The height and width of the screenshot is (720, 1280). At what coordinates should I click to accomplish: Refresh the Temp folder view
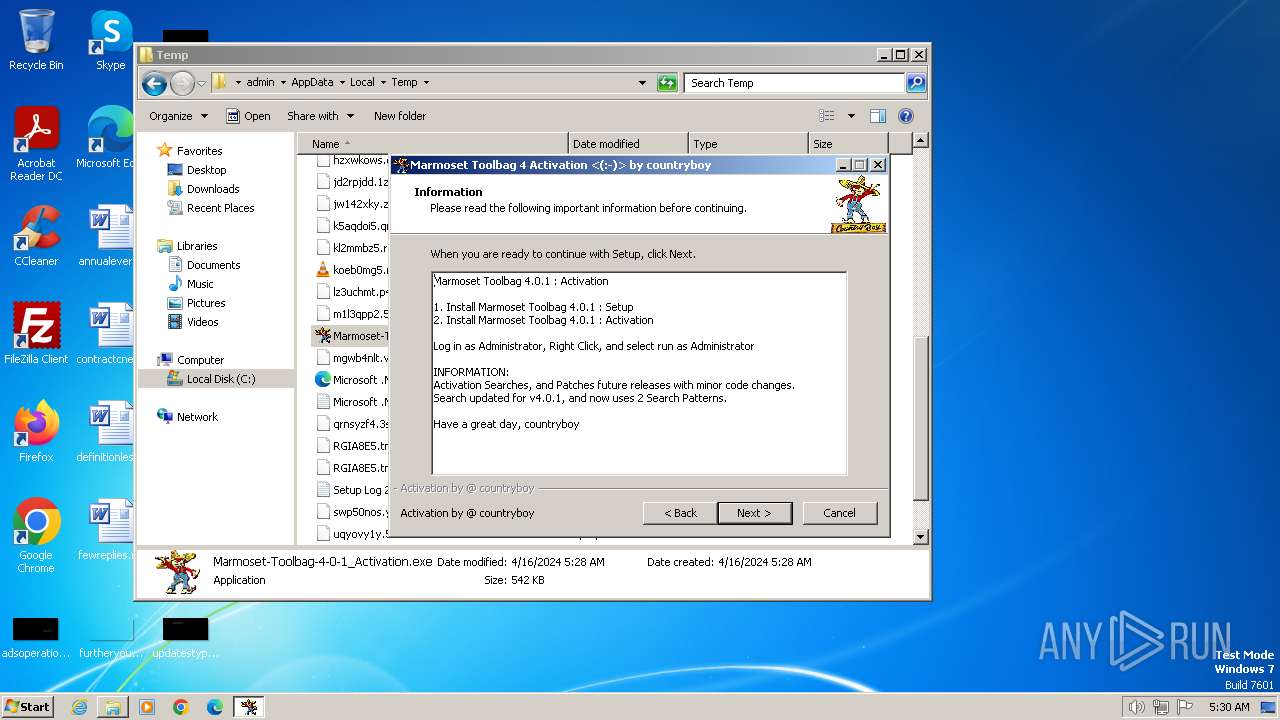click(667, 83)
